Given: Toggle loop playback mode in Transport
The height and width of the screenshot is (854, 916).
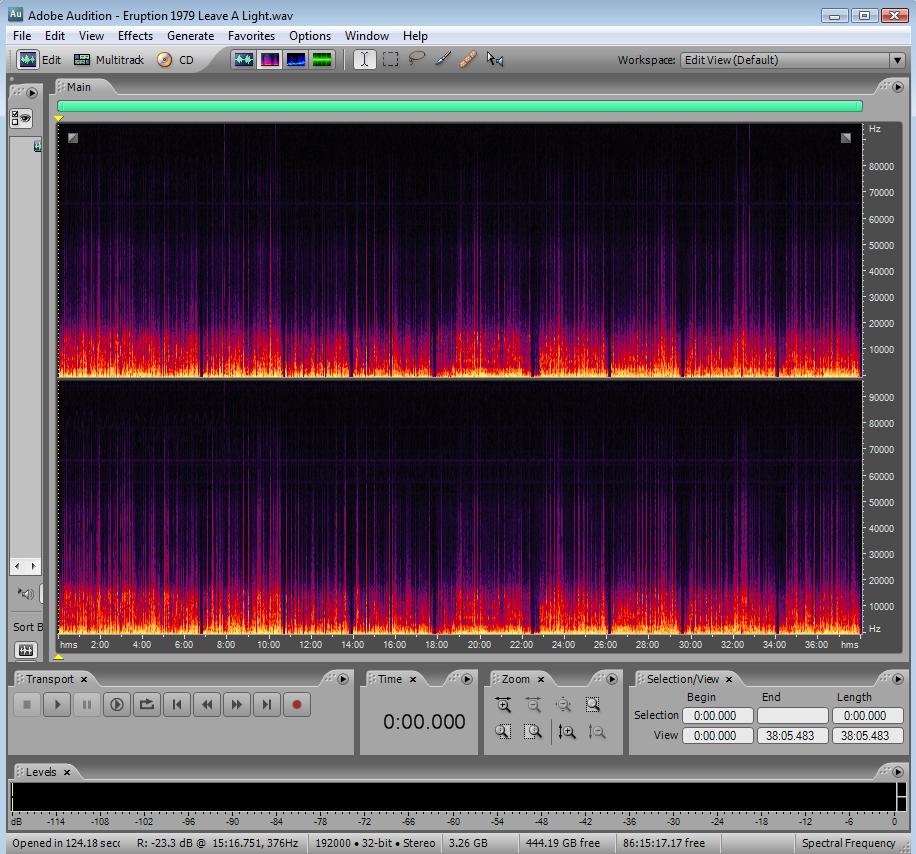Looking at the screenshot, I should pyautogui.click(x=147, y=705).
